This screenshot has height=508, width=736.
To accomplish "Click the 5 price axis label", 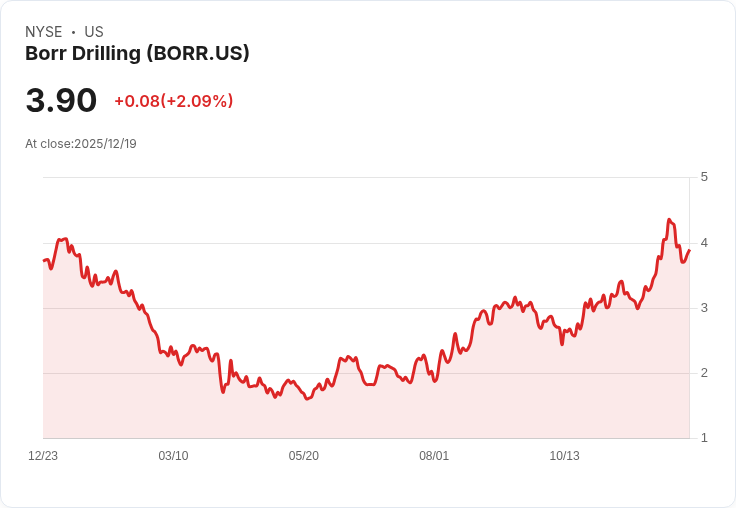I will 704,177.
